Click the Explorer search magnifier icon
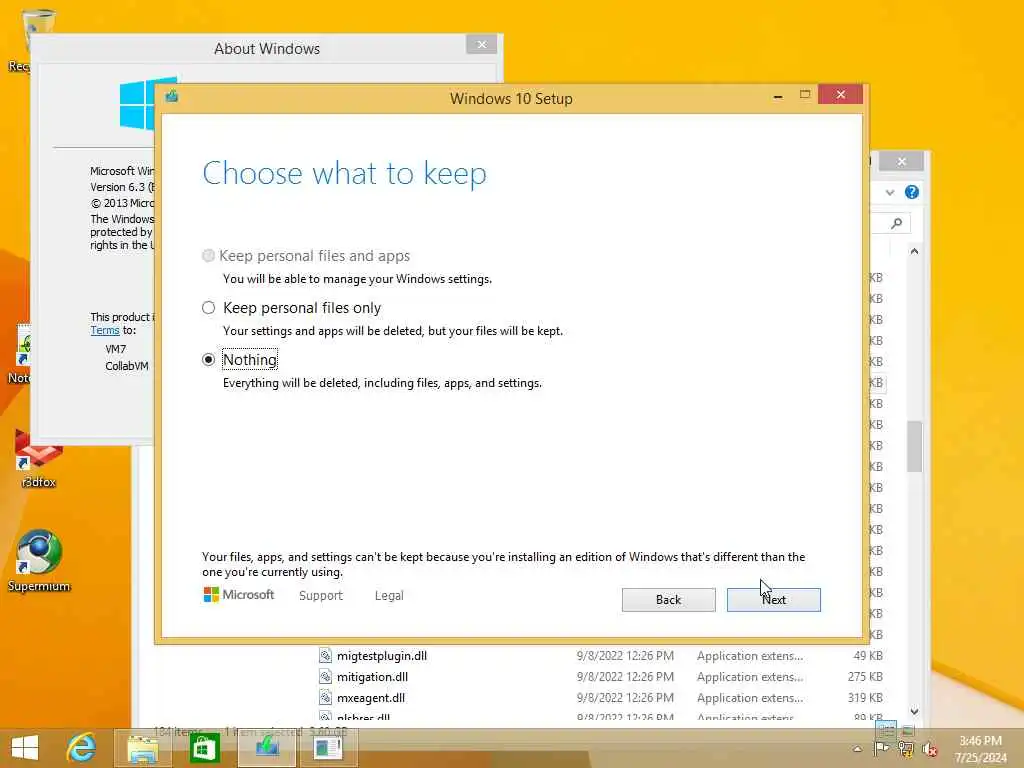Image resolution: width=1024 pixels, height=768 pixels. [897, 223]
